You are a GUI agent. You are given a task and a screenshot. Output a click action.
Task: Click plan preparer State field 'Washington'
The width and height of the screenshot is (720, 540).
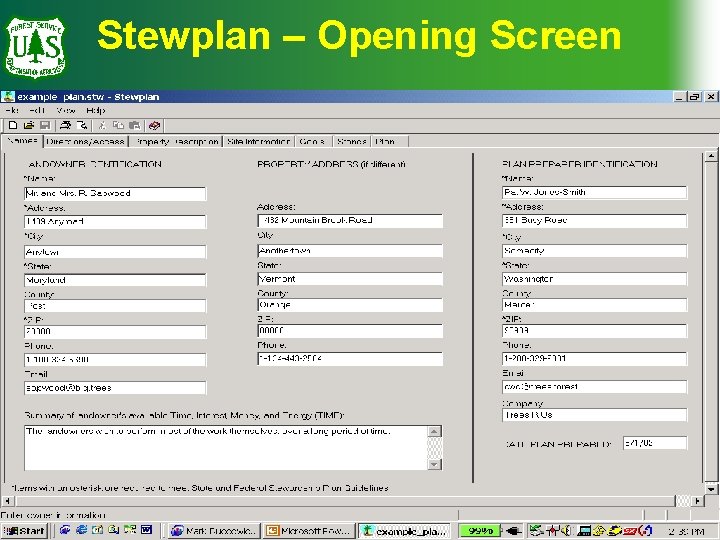click(x=595, y=279)
